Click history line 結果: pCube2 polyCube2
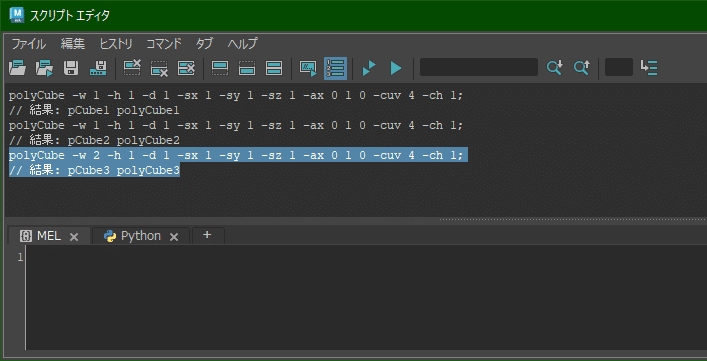 tap(94, 141)
